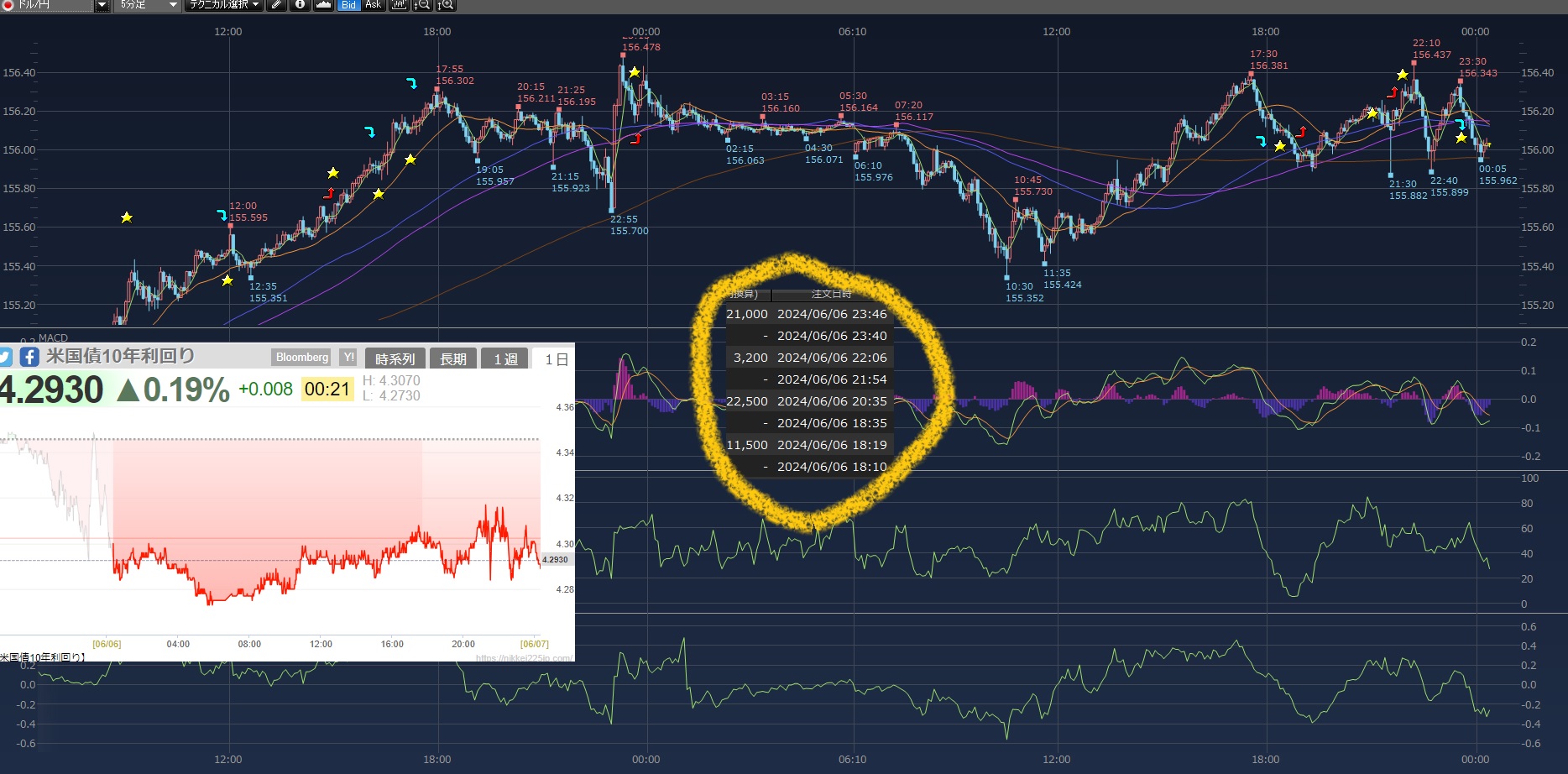Click the area chart style icon
The image size is (1568, 774).
(x=323, y=5)
